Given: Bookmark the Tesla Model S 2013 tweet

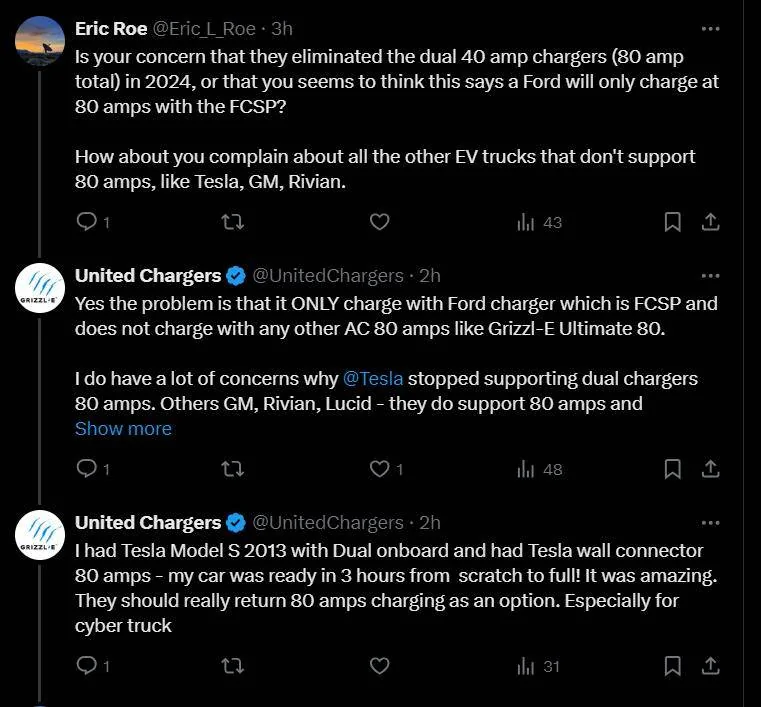Looking at the screenshot, I should coord(673,665).
